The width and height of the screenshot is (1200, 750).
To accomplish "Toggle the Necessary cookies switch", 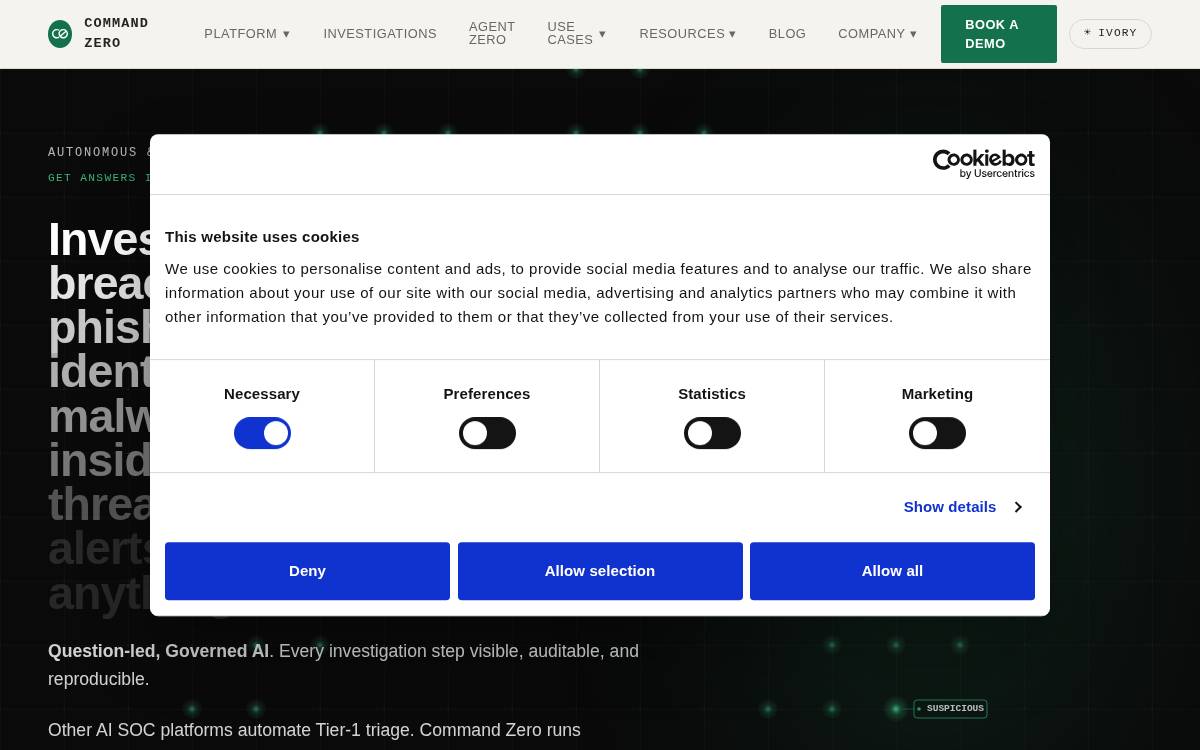I will [x=262, y=433].
